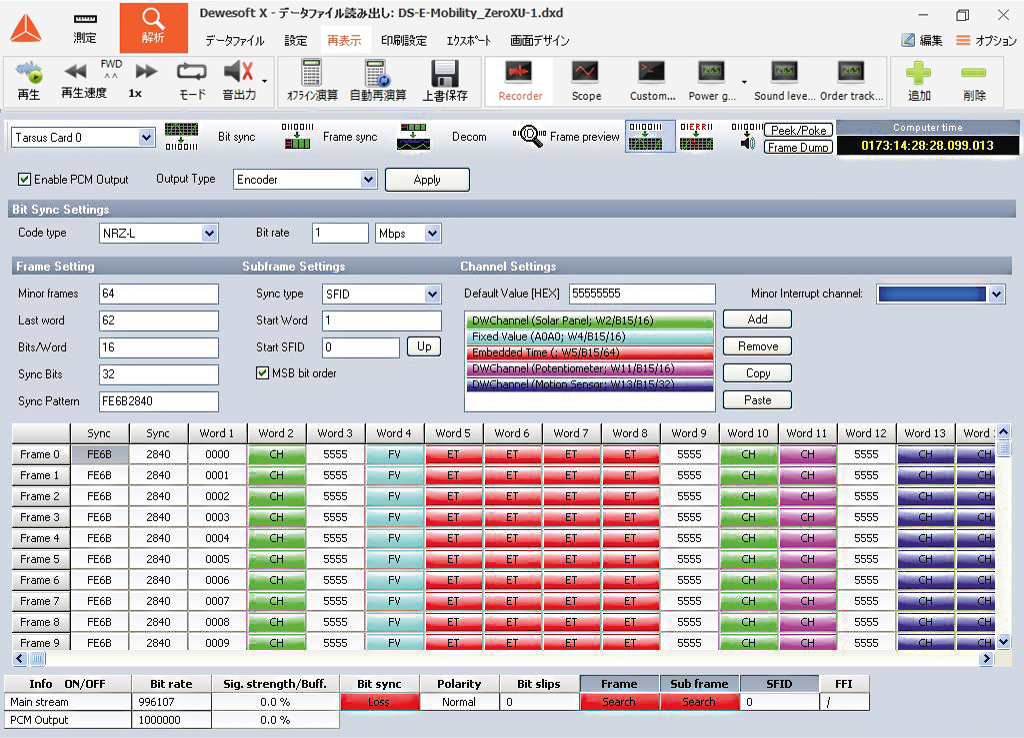This screenshot has width=1024, height=738.
Task: Click the highlighted PCM output icon beside Frame preview
Action: 649,136
